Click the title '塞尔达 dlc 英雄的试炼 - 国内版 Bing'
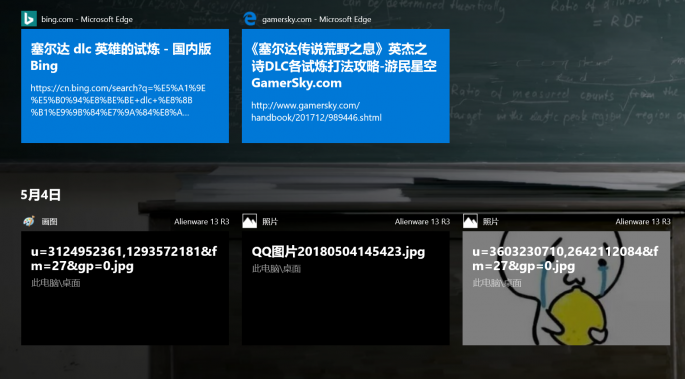This screenshot has width=685, height=379. coord(121,57)
